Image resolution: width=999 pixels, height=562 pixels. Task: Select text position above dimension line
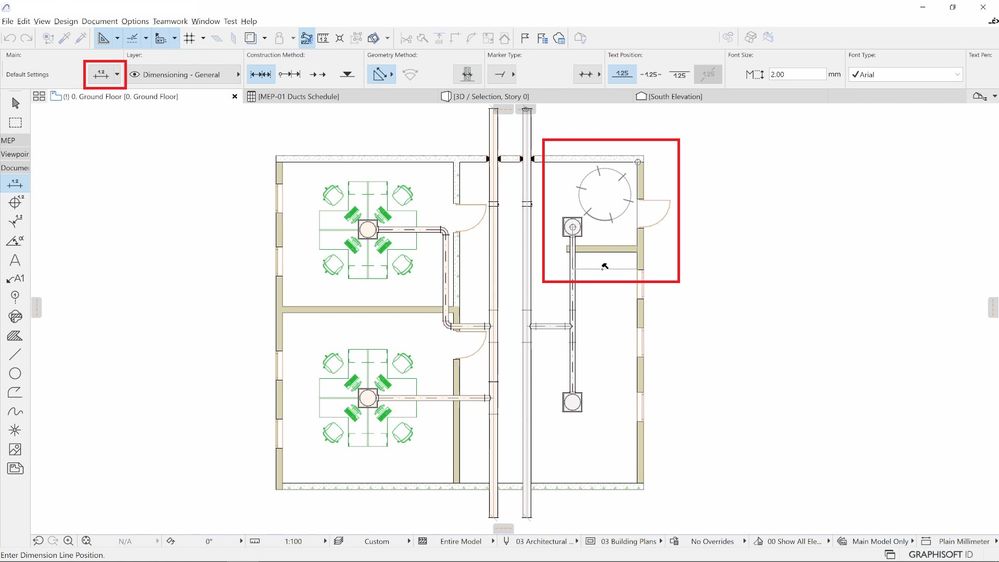click(622, 75)
